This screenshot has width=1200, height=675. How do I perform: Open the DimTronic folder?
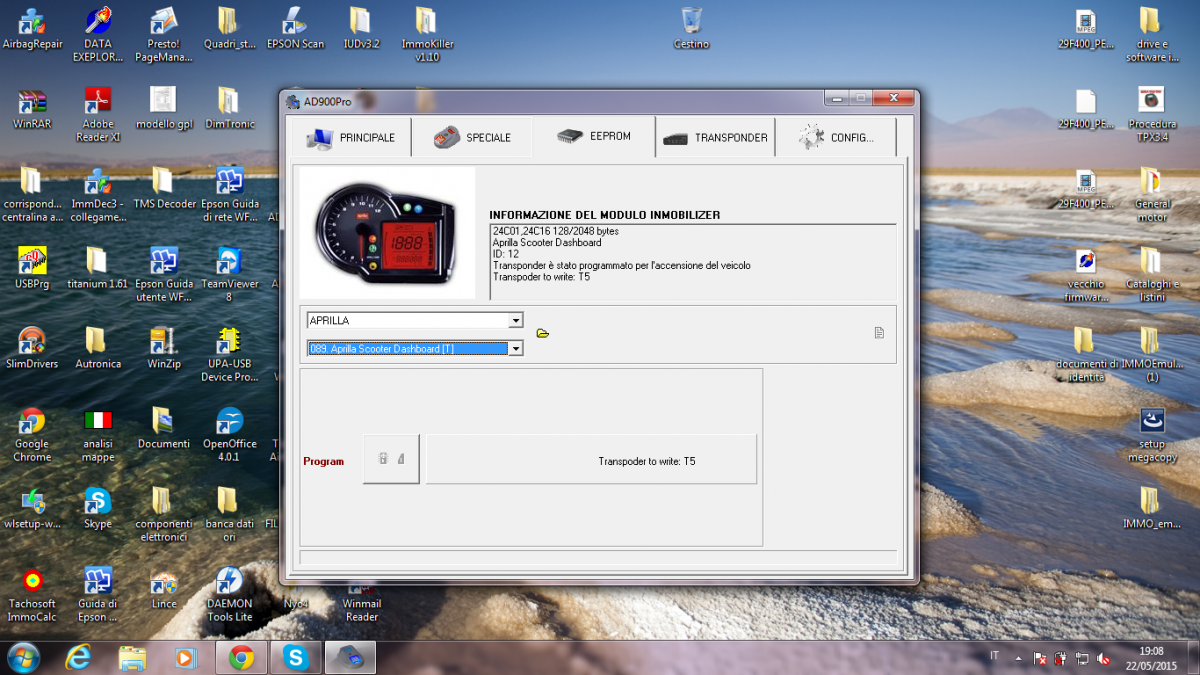pyautogui.click(x=229, y=109)
